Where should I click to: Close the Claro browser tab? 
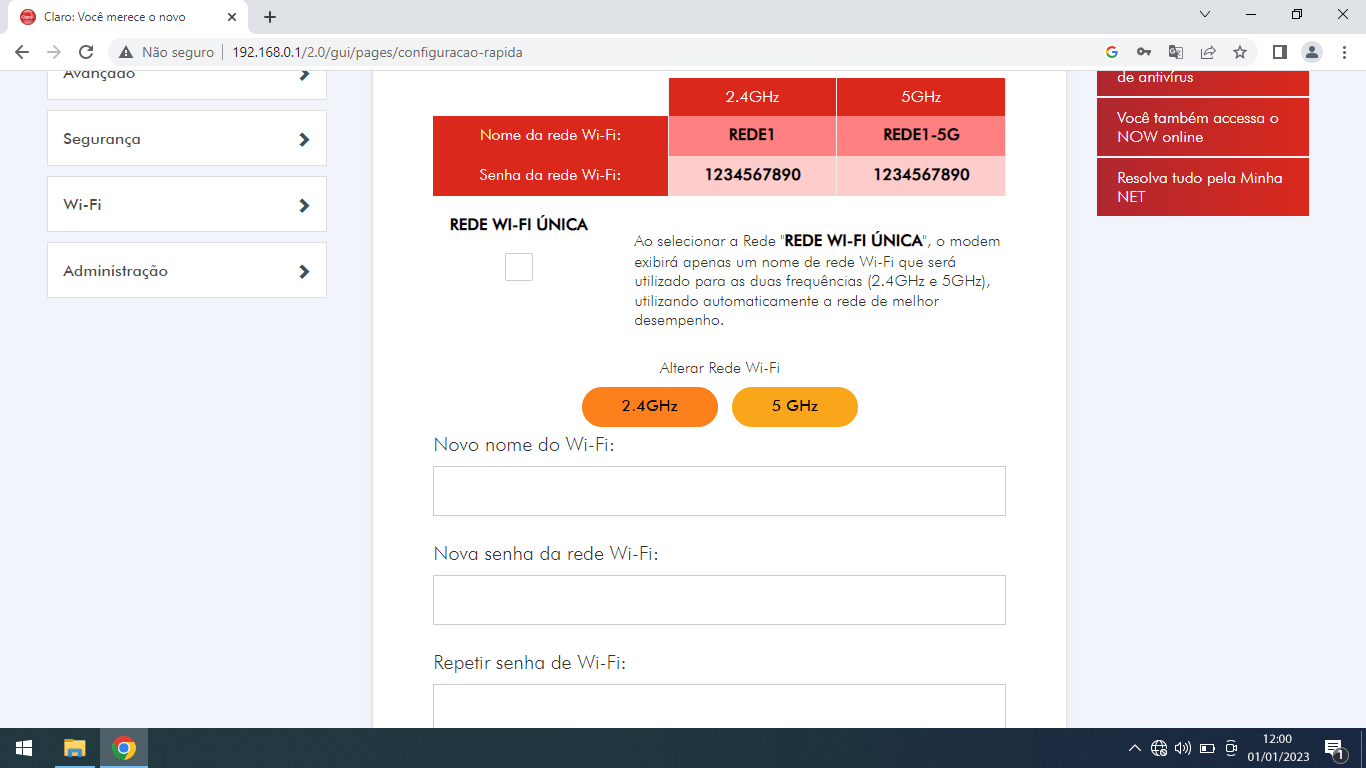[232, 17]
